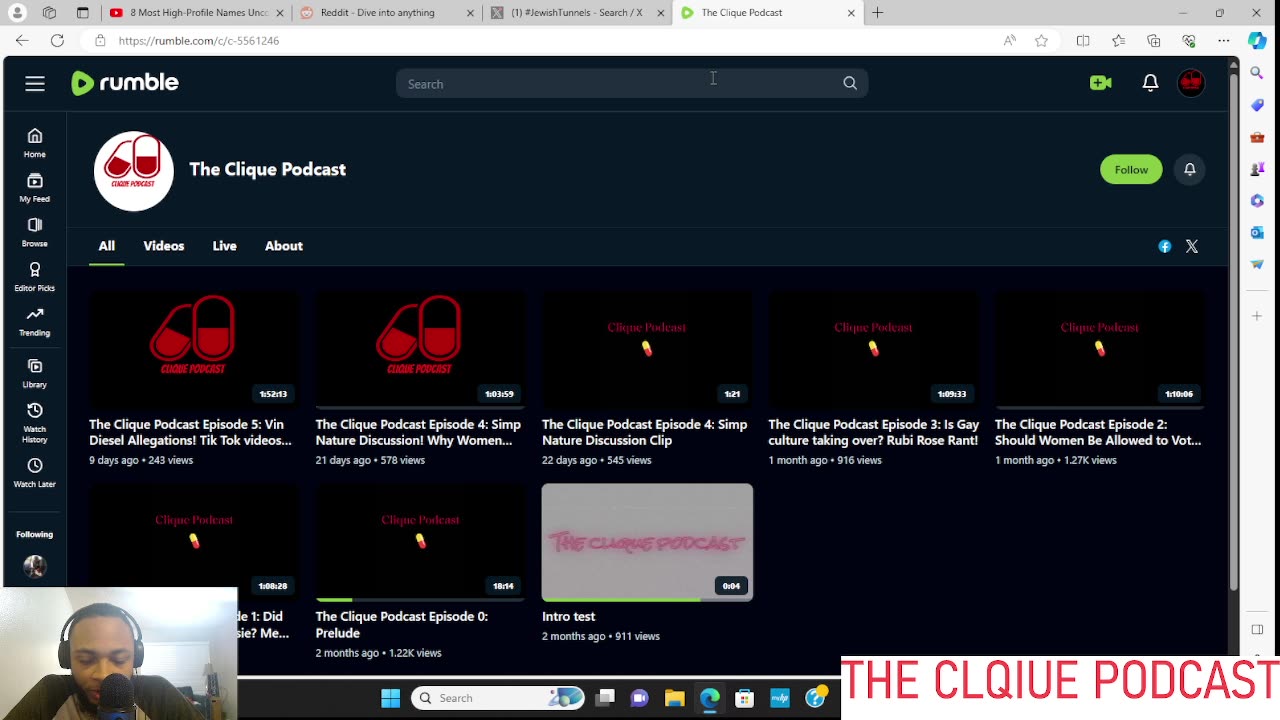Click the Windows taskbar search box
Image resolution: width=1280 pixels, height=720 pixels.
[497, 698]
